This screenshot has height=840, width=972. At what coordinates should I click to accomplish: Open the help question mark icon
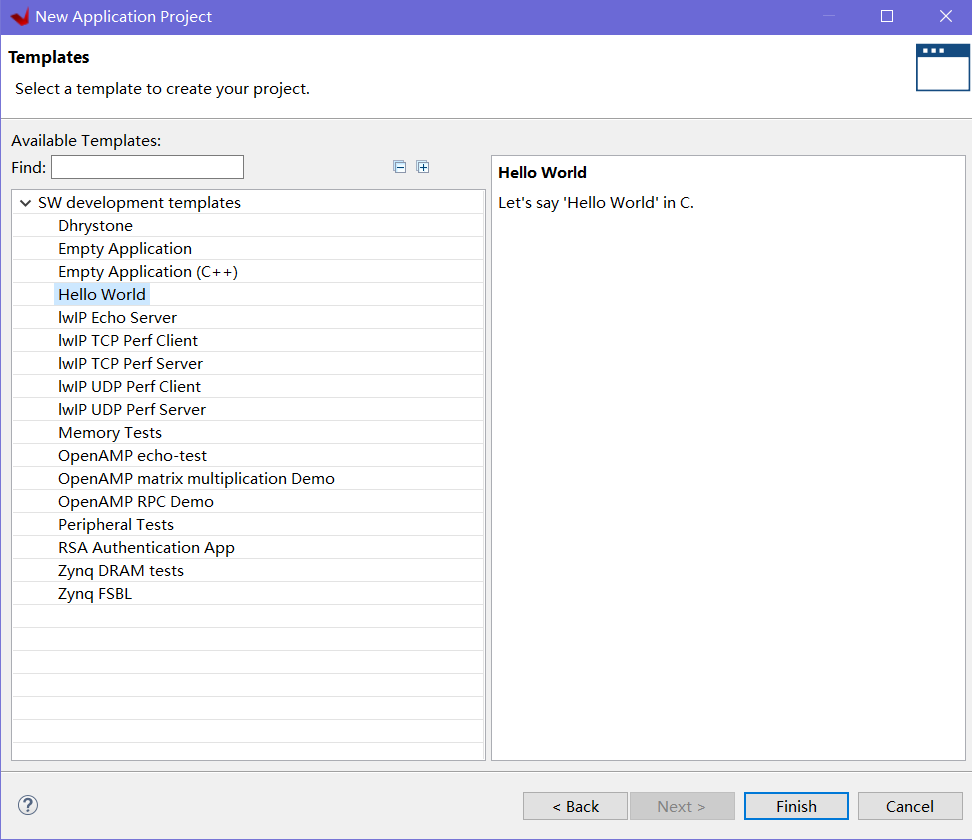[x=28, y=805]
